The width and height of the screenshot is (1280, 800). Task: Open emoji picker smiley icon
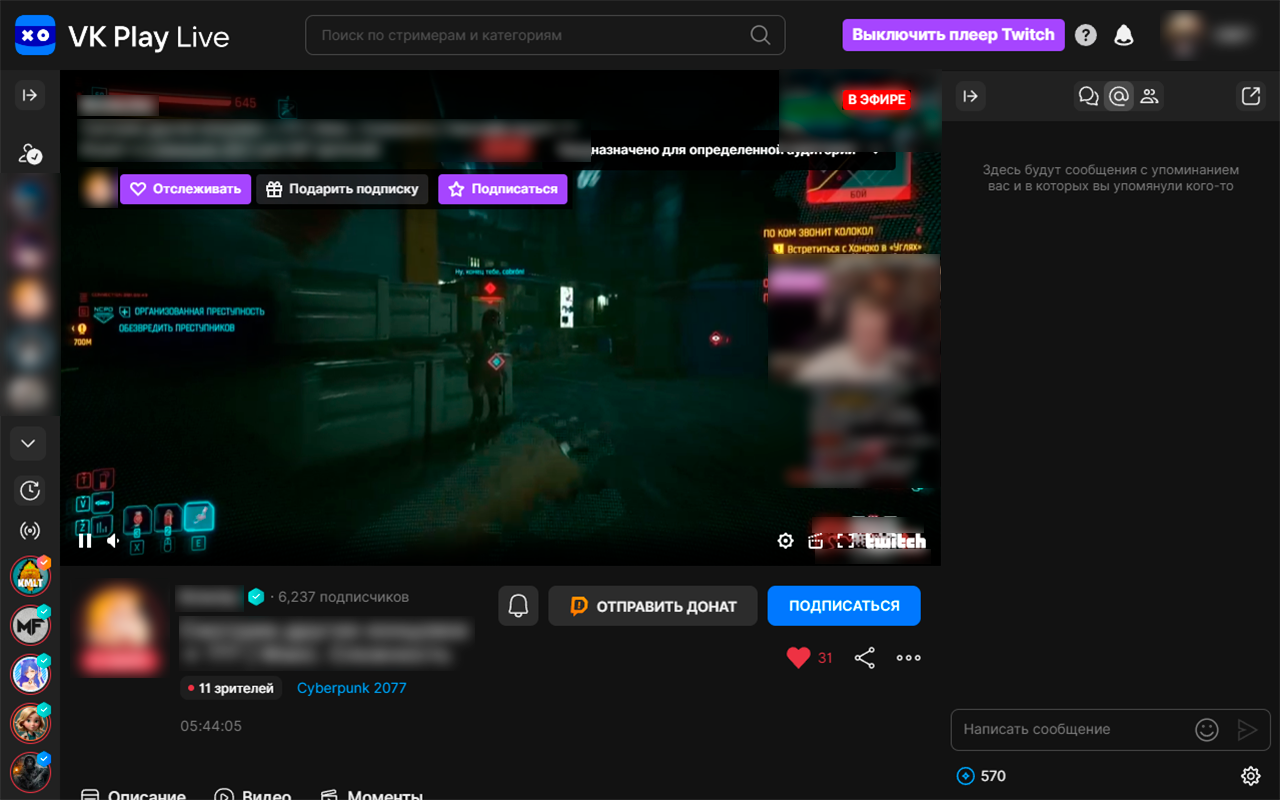tap(1207, 730)
